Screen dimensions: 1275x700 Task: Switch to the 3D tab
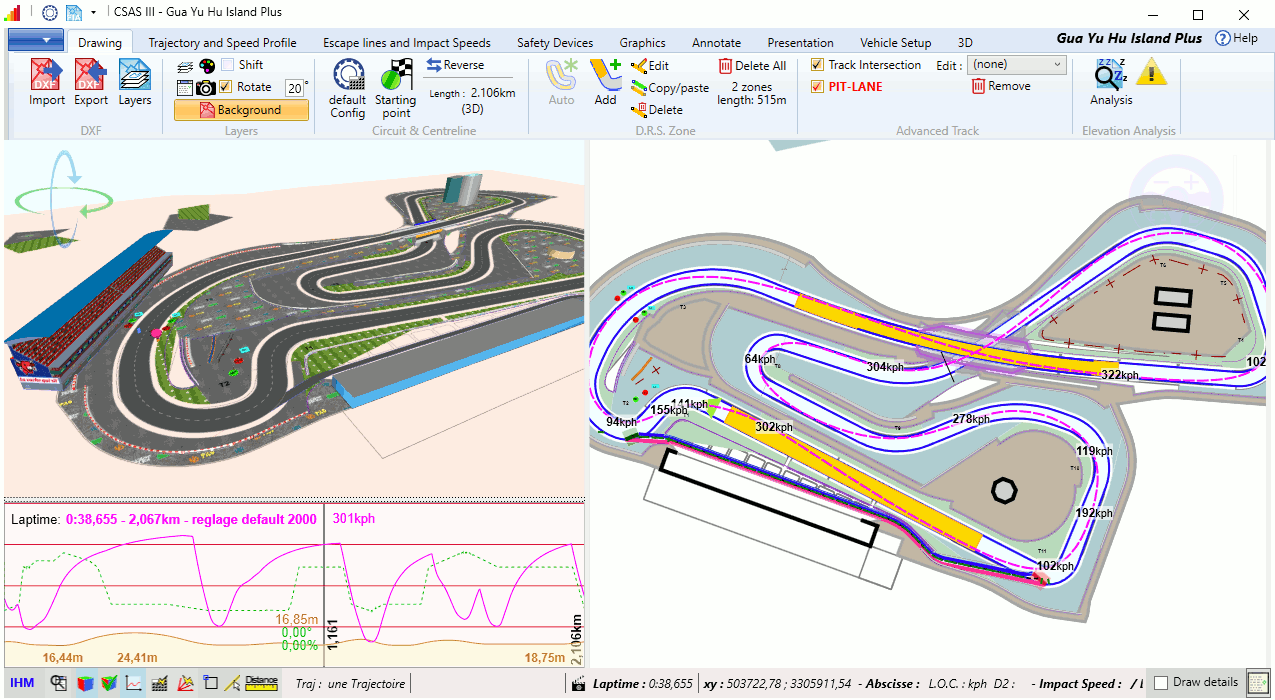coord(965,43)
